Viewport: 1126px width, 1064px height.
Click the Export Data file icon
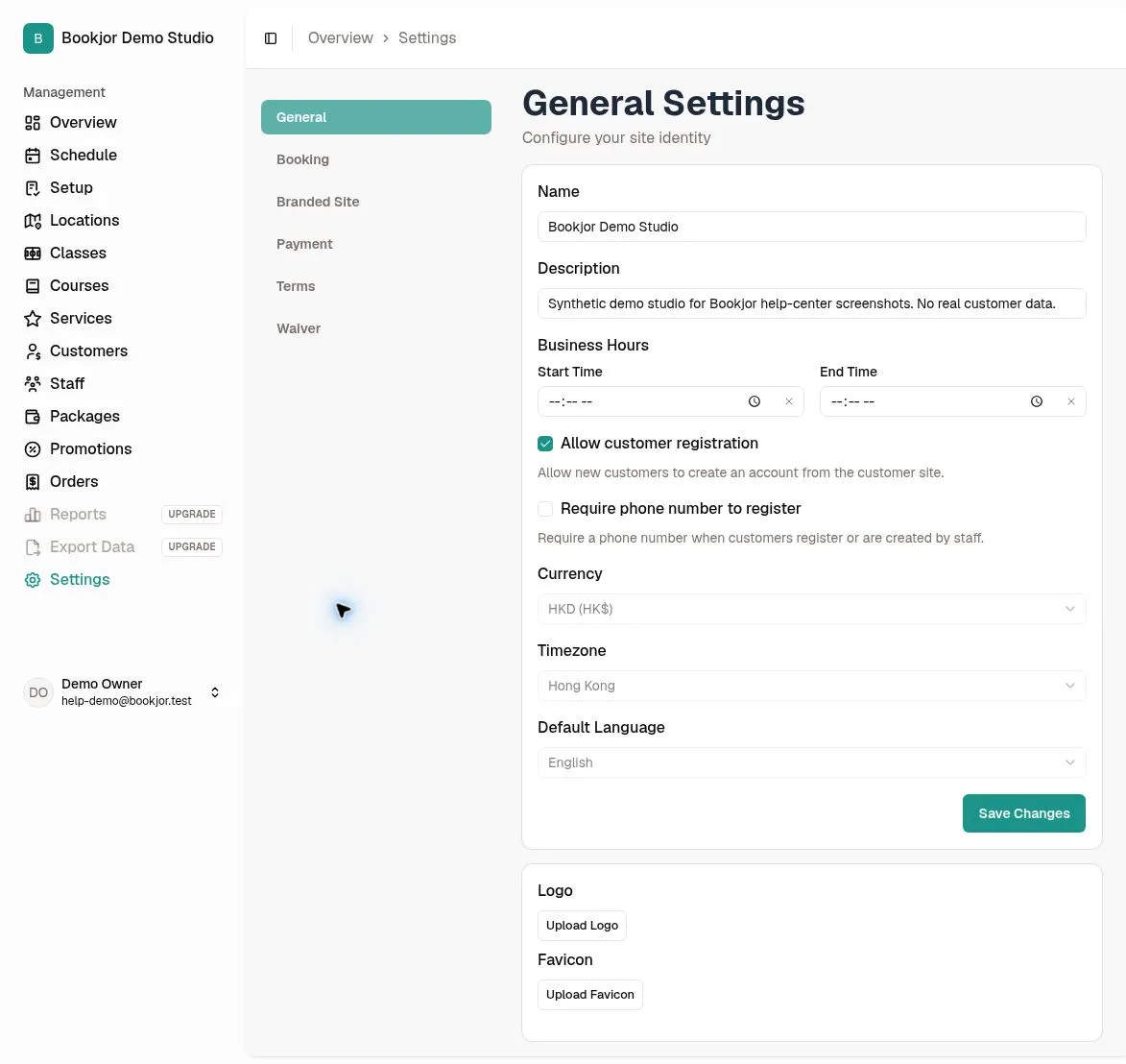pos(33,547)
